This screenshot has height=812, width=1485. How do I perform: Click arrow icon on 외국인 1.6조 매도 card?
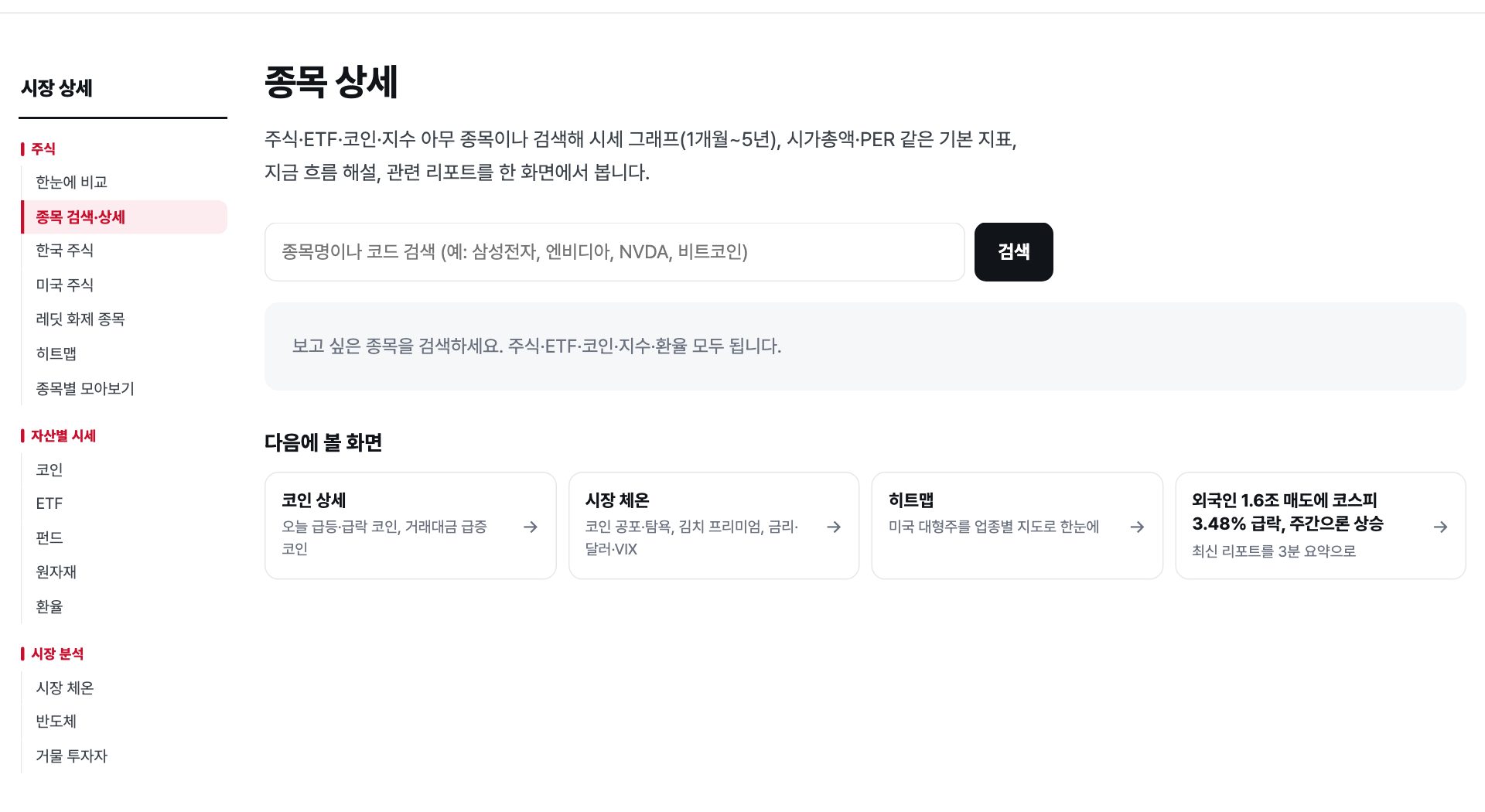[x=1440, y=527]
